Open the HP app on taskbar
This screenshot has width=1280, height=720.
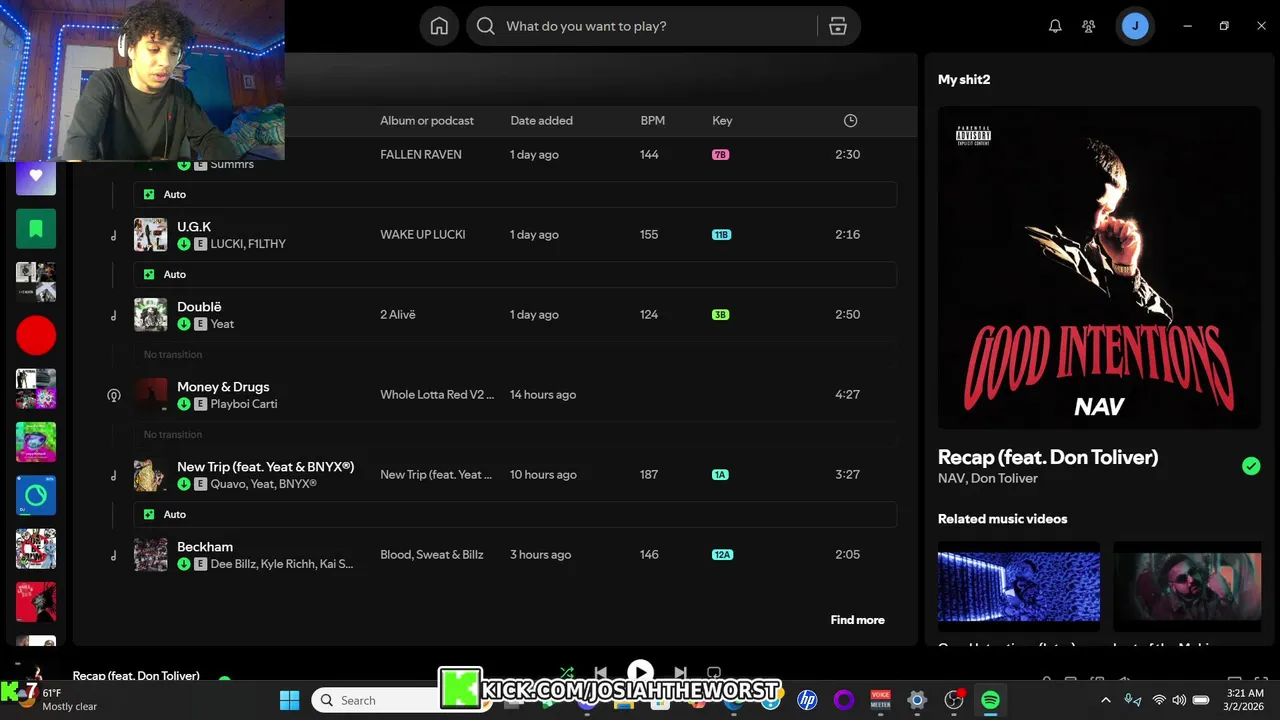[807, 700]
